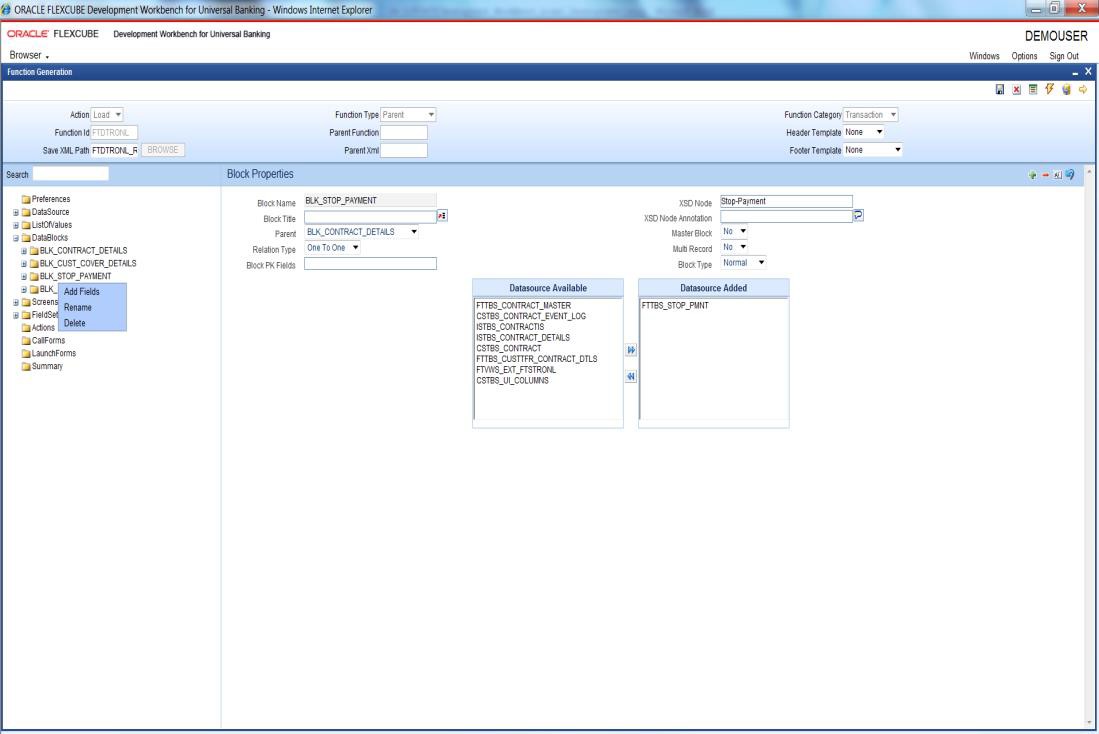Click the Sign Out link

pos(1064,56)
